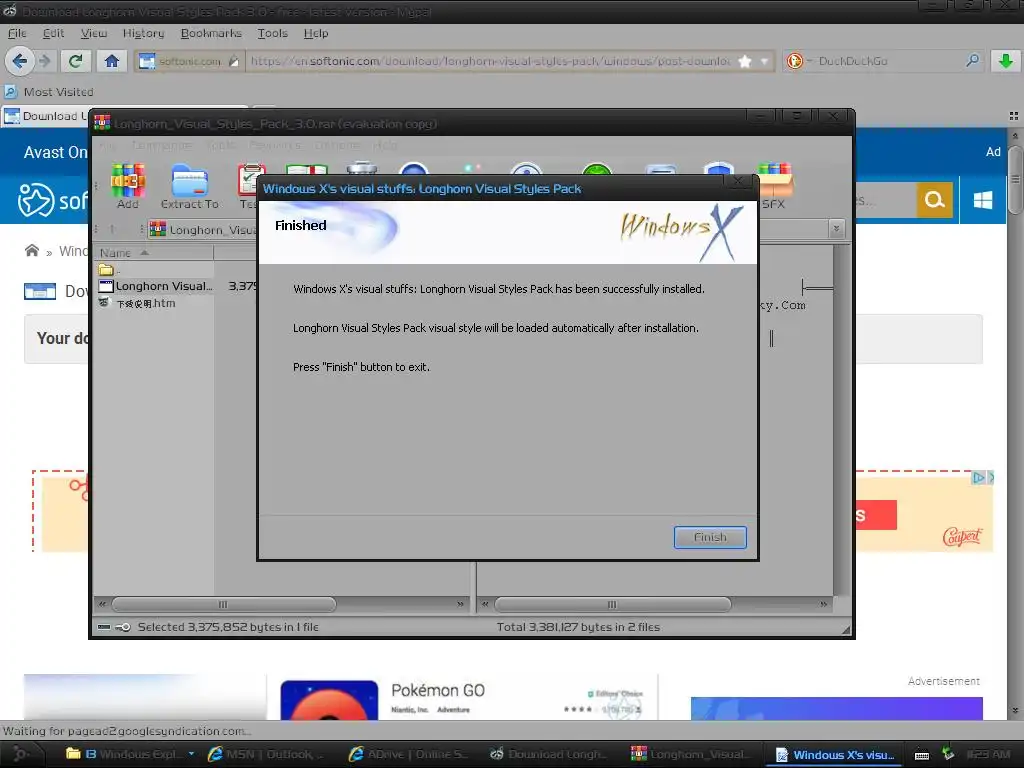This screenshot has height=768, width=1024.
Task: Close the Longhorn Visual Styles Pack installer dialog
Action: [x=737, y=180]
